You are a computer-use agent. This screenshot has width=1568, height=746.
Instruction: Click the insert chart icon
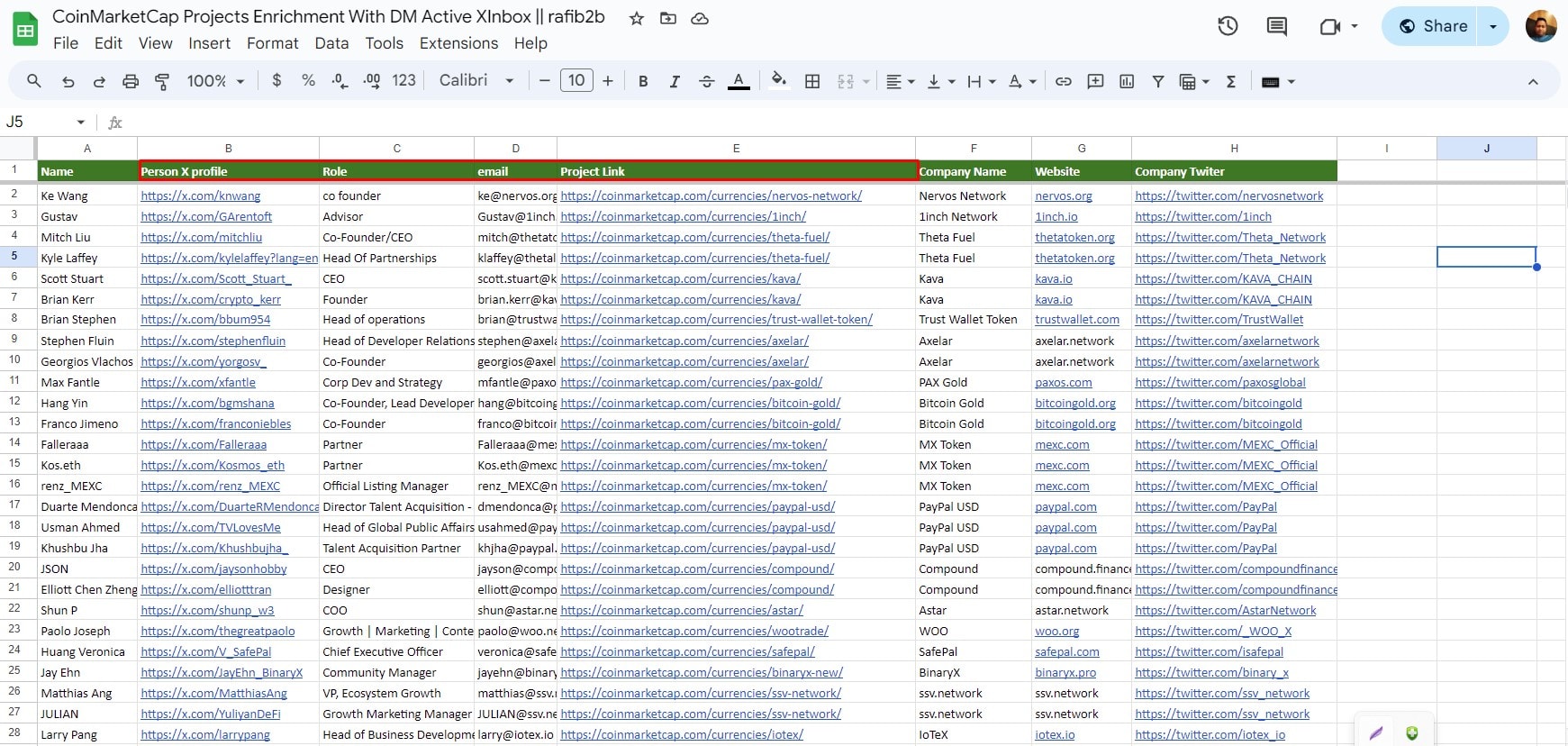[1127, 81]
